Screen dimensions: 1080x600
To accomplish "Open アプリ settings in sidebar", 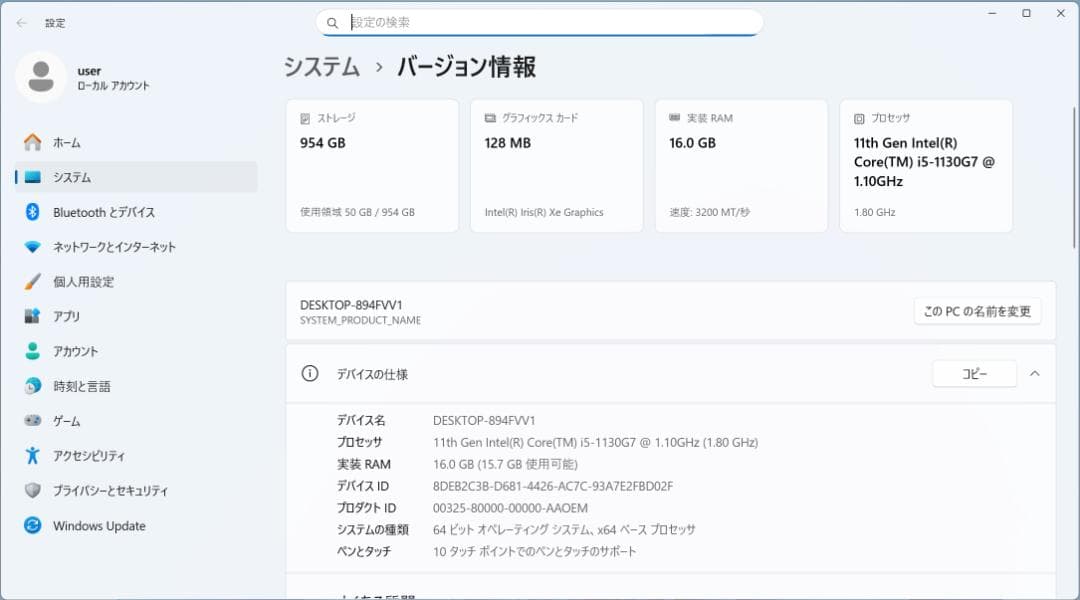I will [67, 317].
